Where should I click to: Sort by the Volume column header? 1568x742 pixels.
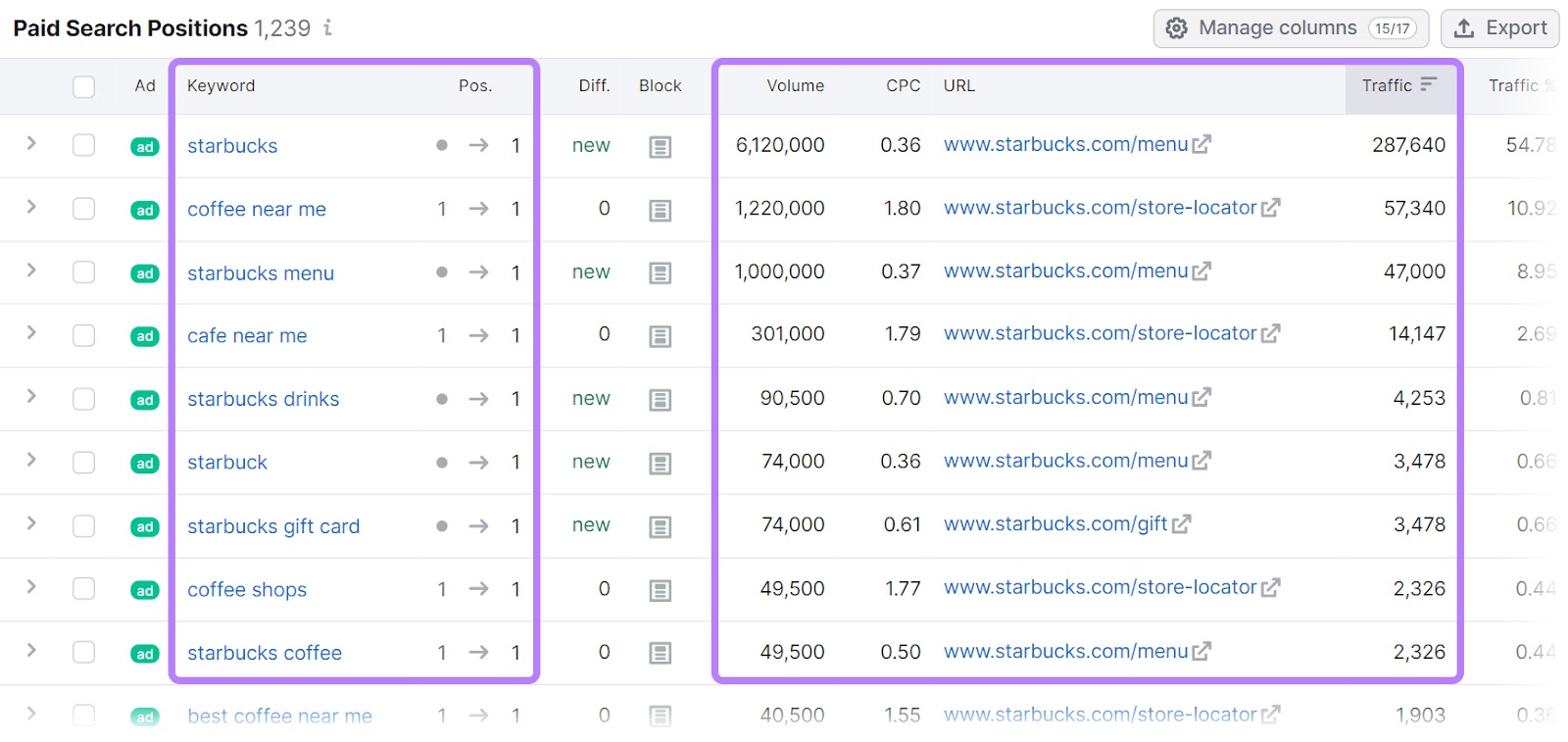795,85
